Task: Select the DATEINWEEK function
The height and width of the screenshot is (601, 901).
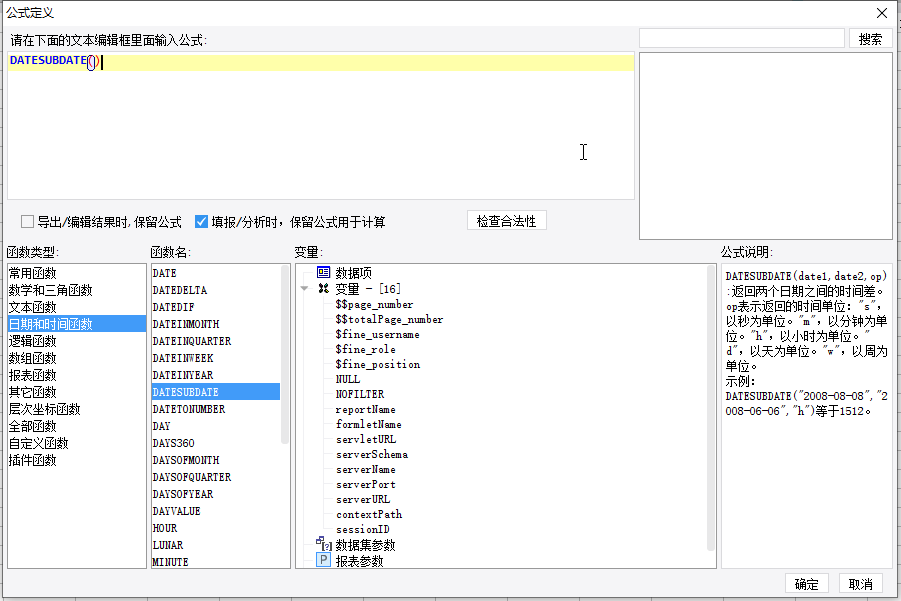Action: pyautogui.click(x=215, y=358)
